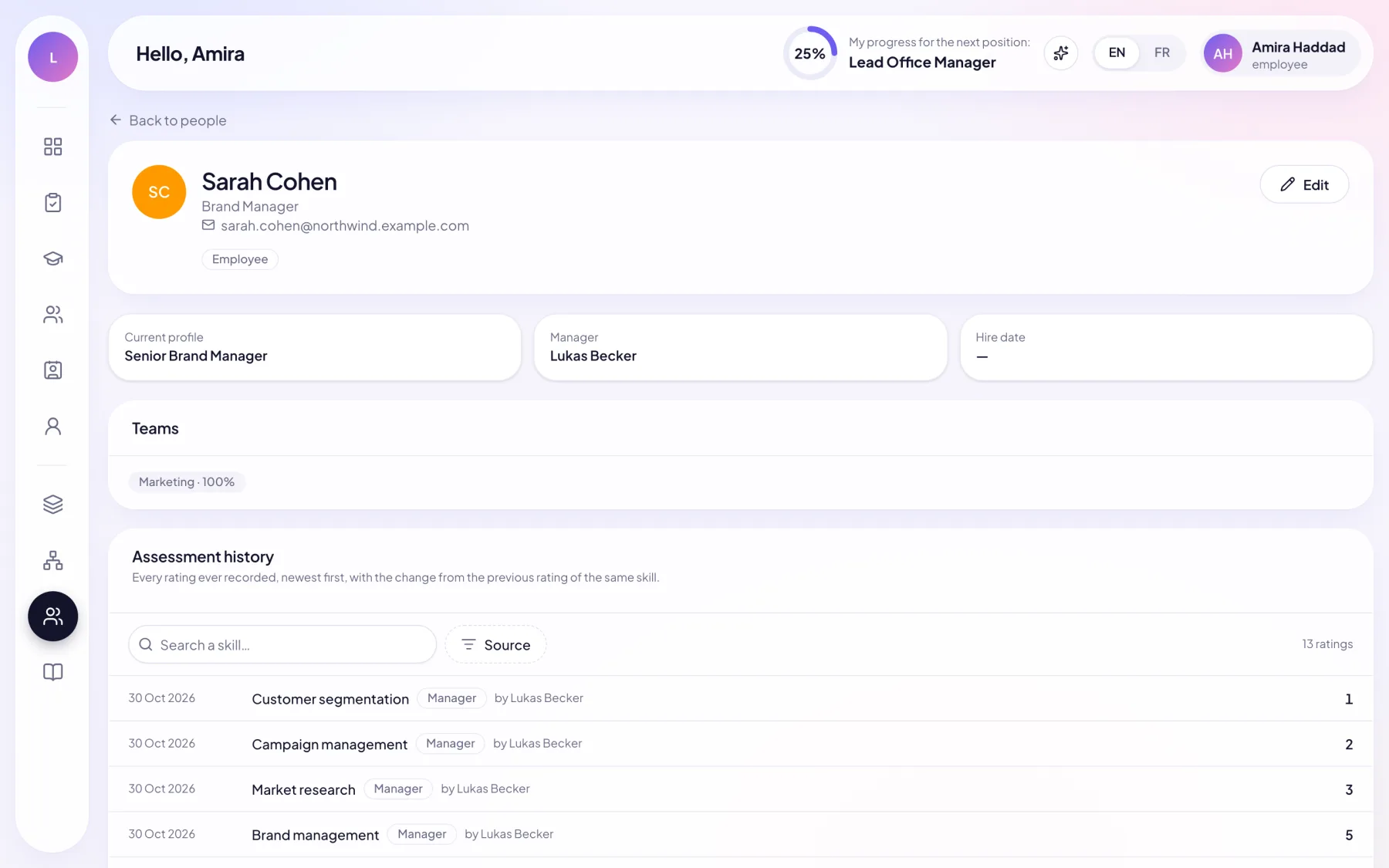
Task: Click Manager tag on Market research row
Action: (x=398, y=789)
